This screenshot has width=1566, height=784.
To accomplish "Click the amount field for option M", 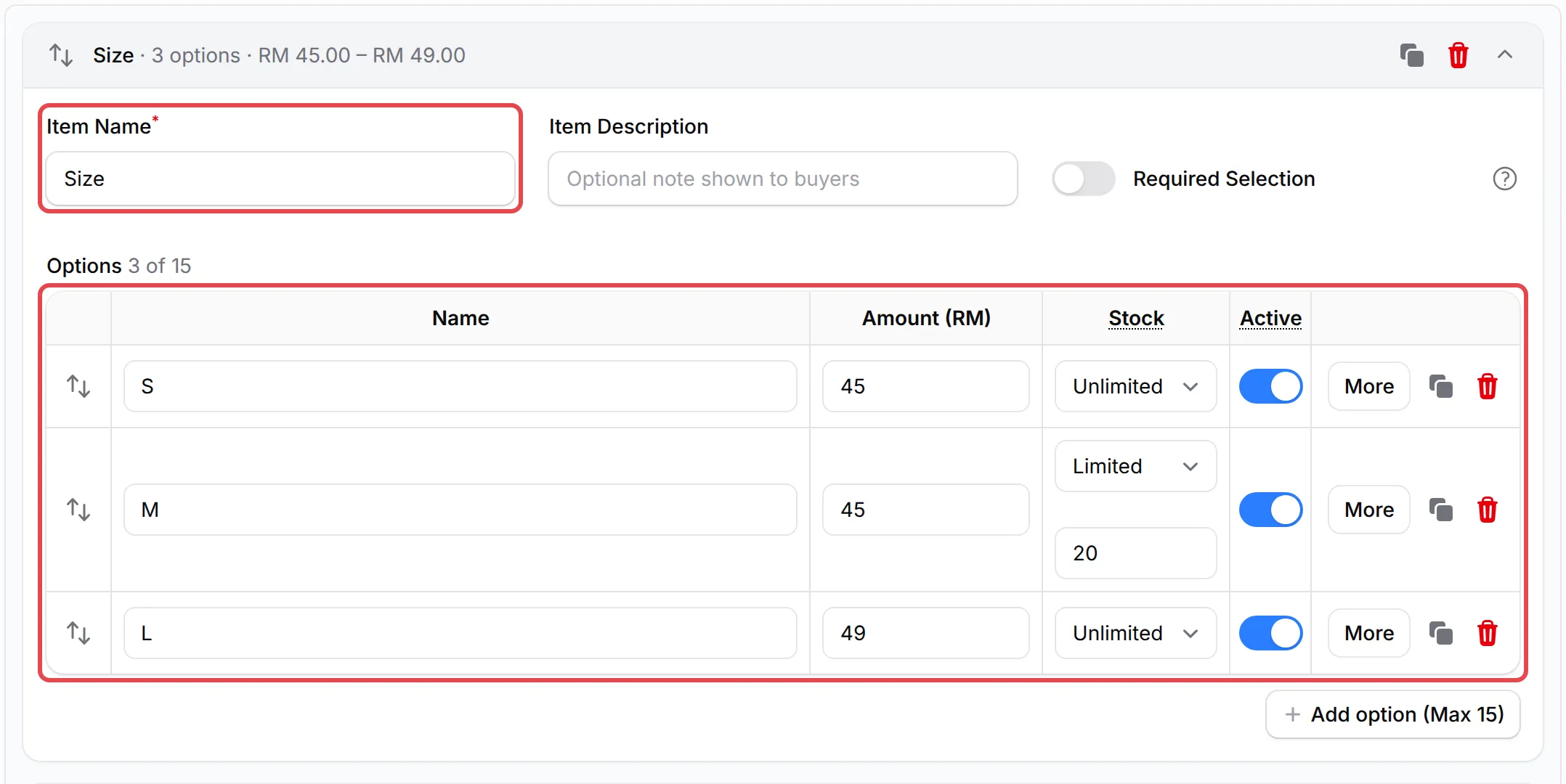I will 926,510.
